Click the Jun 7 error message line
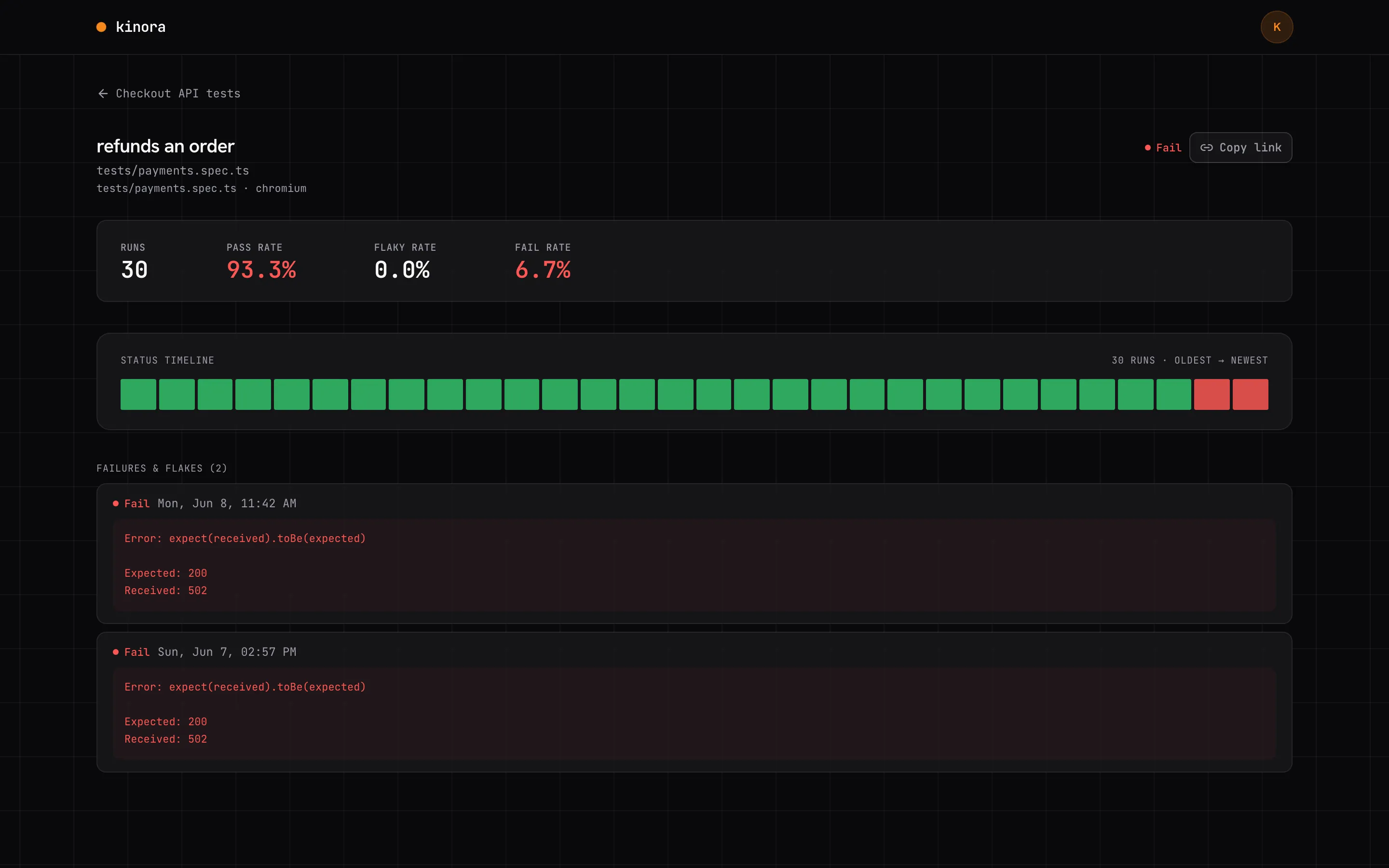The image size is (1389, 868). 245,687
